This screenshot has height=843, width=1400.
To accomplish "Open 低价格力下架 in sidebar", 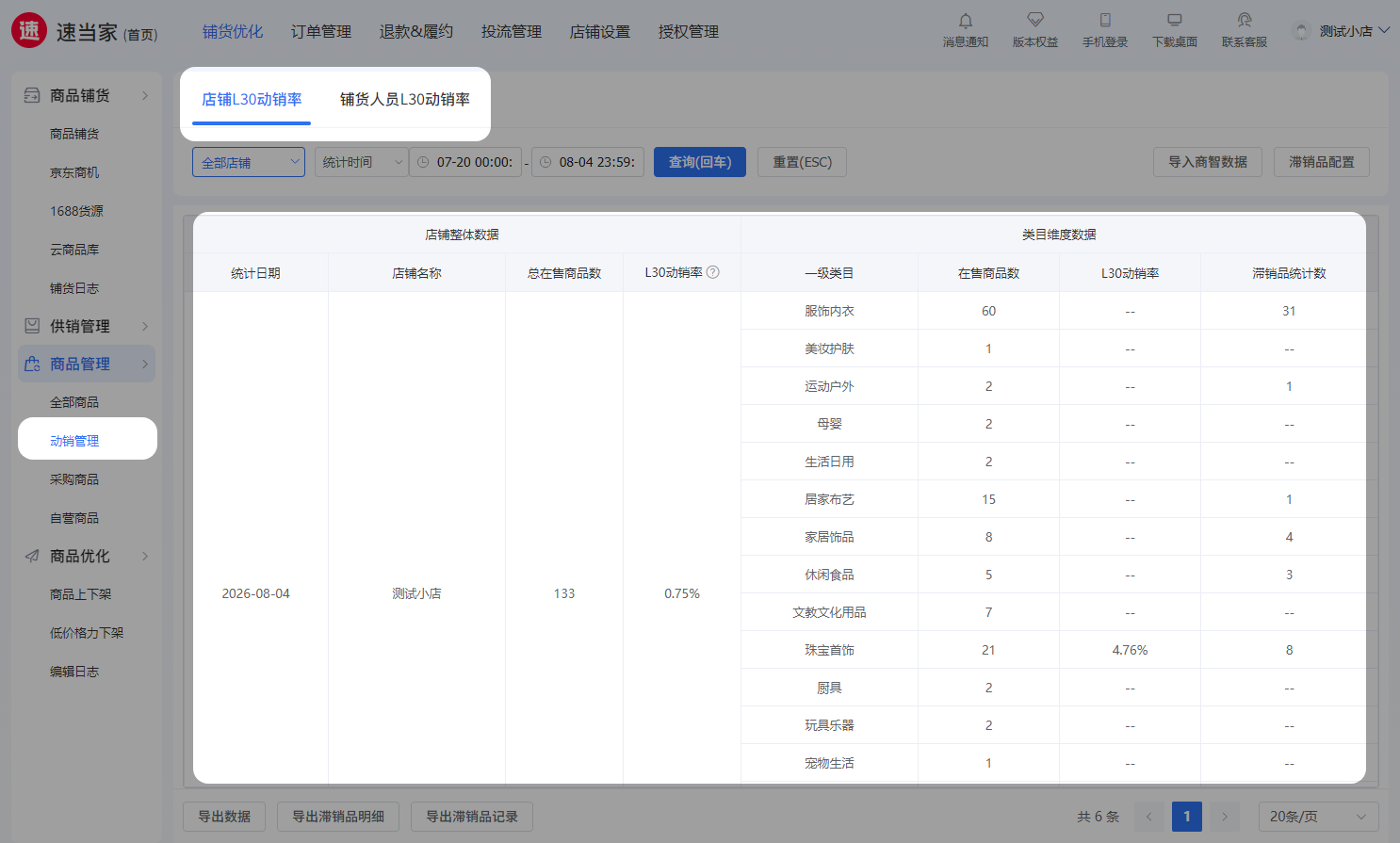I will pyautogui.click(x=87, y=633).
